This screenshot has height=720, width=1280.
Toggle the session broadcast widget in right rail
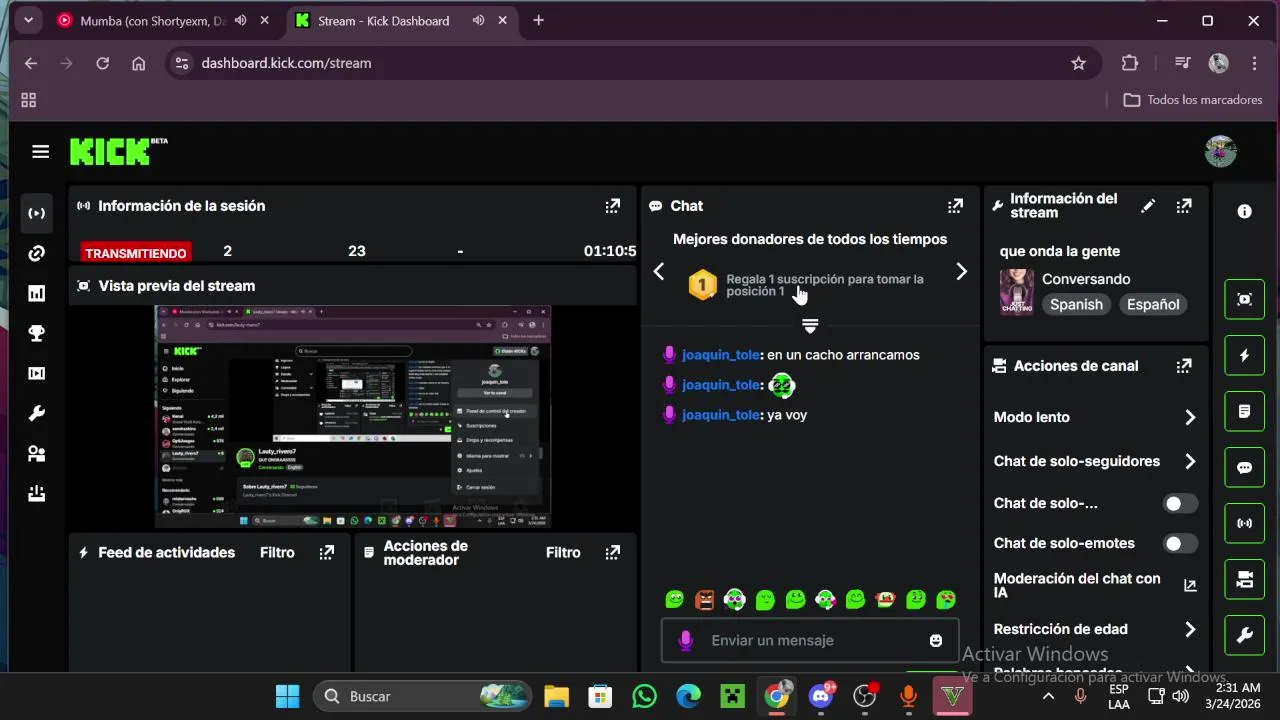pyautogui.click(x=1244, y=523)
